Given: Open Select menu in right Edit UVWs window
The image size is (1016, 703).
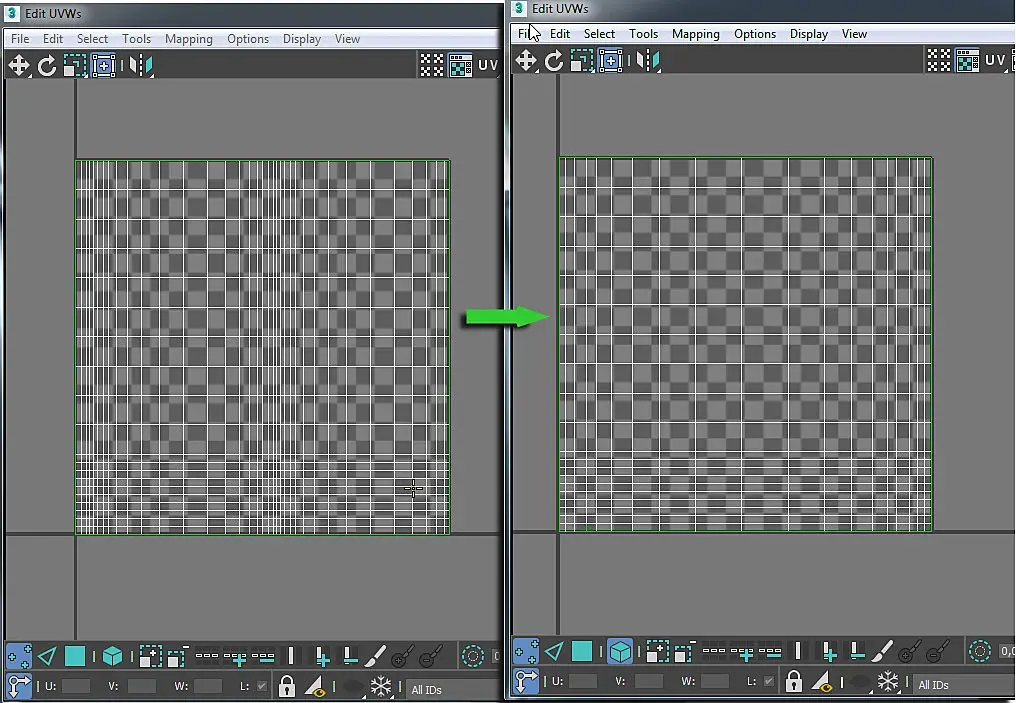Looking at the screenshot, I should pyautogui.click(x=599, y=34).
